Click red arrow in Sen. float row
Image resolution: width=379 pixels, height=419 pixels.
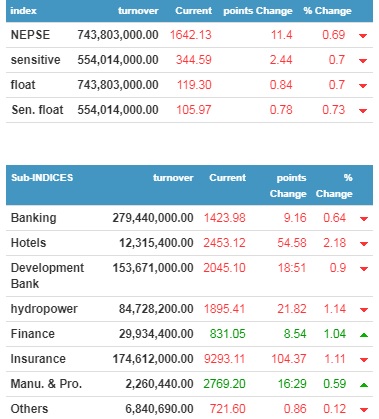click(363, 111)
